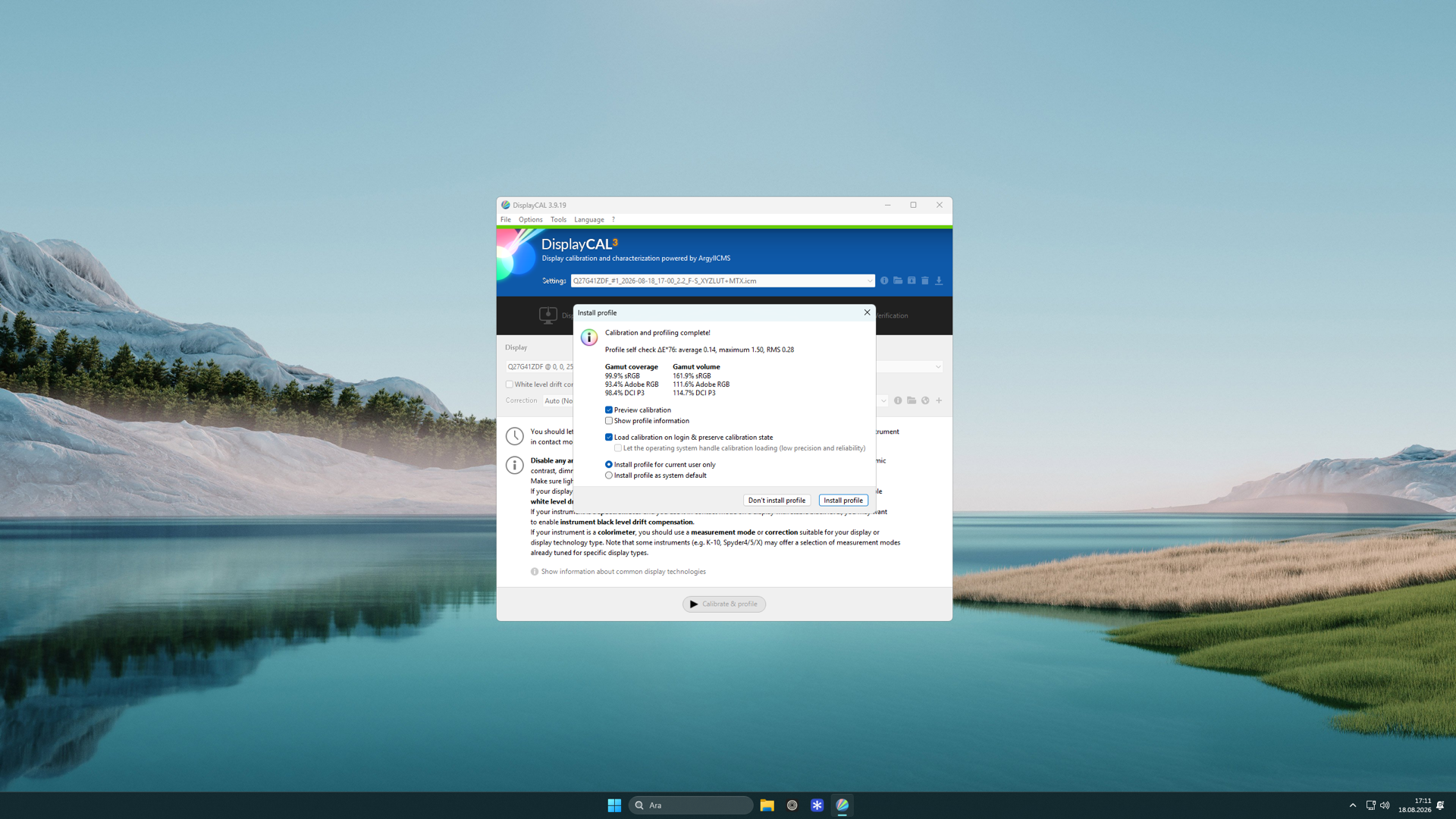Check Let the operating system handle calibration loading
The image size is (1456, 819).
pyautogui.click(x=618, y=448)
